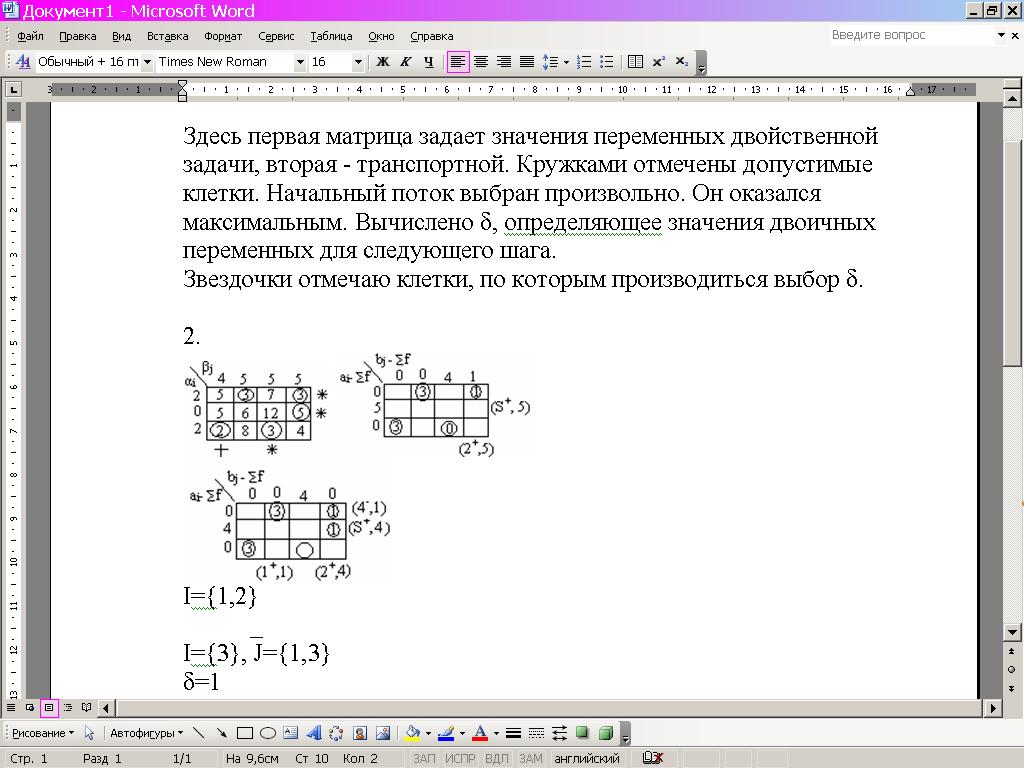The height and width of the screenshot is (768, 1024).
Task: Select the Rectangle drawing tool
Action: 244,733
